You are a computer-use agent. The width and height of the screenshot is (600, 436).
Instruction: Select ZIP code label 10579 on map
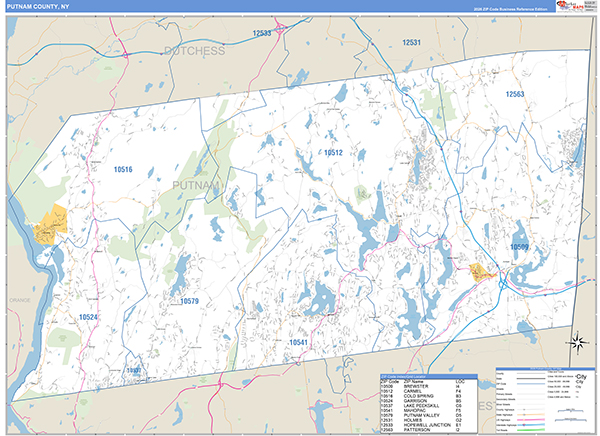tap(189, 301)
